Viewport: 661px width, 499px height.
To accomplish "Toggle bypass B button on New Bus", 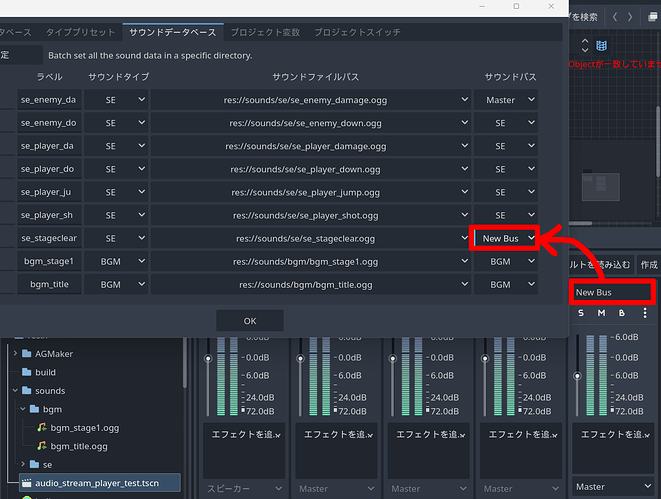I will (x=621, y=314).
